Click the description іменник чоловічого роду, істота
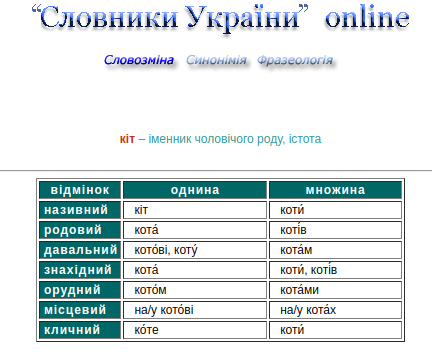This screenshot has width=432, height=361. click(235, 139)
